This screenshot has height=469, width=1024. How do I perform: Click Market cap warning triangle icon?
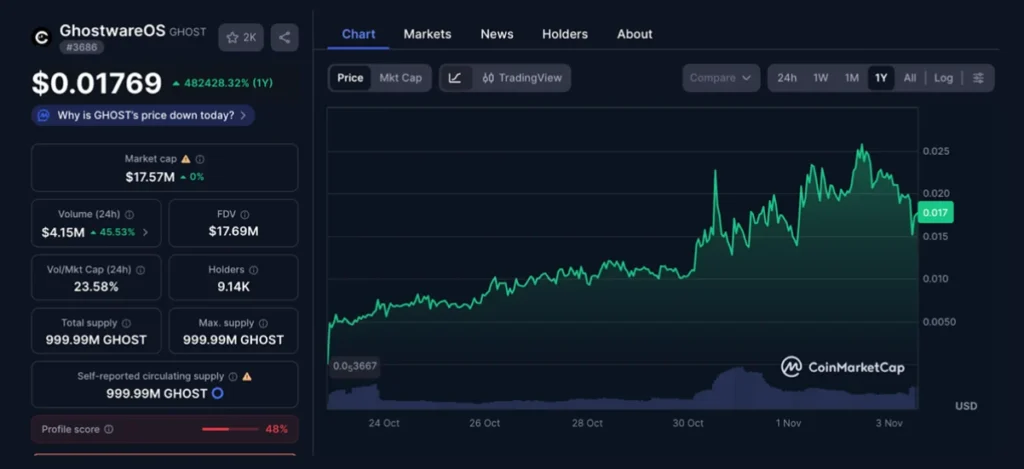point(187,159)
